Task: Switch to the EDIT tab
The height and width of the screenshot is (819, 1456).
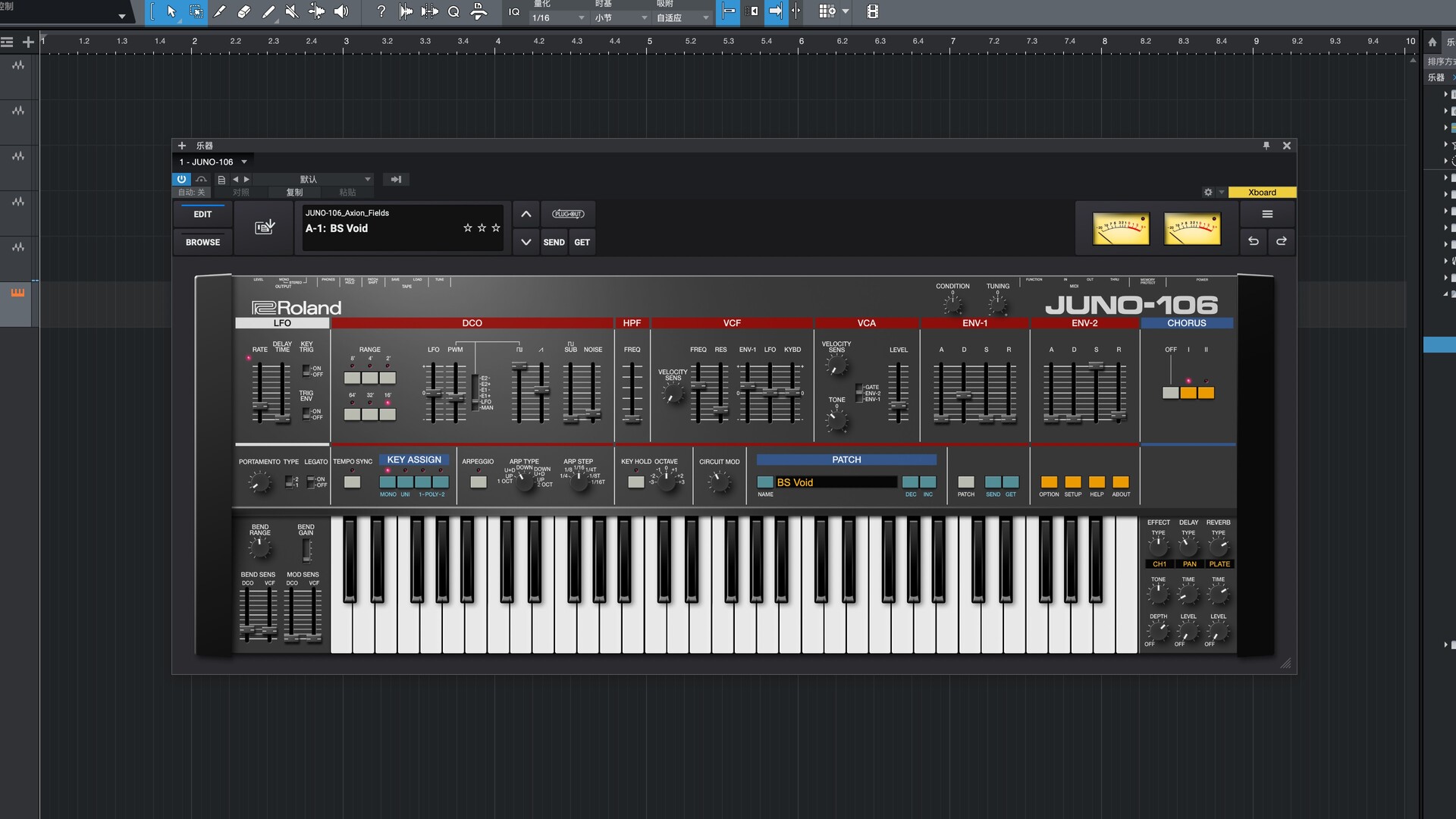Action: pyautogui.click(x=202, y=214)
